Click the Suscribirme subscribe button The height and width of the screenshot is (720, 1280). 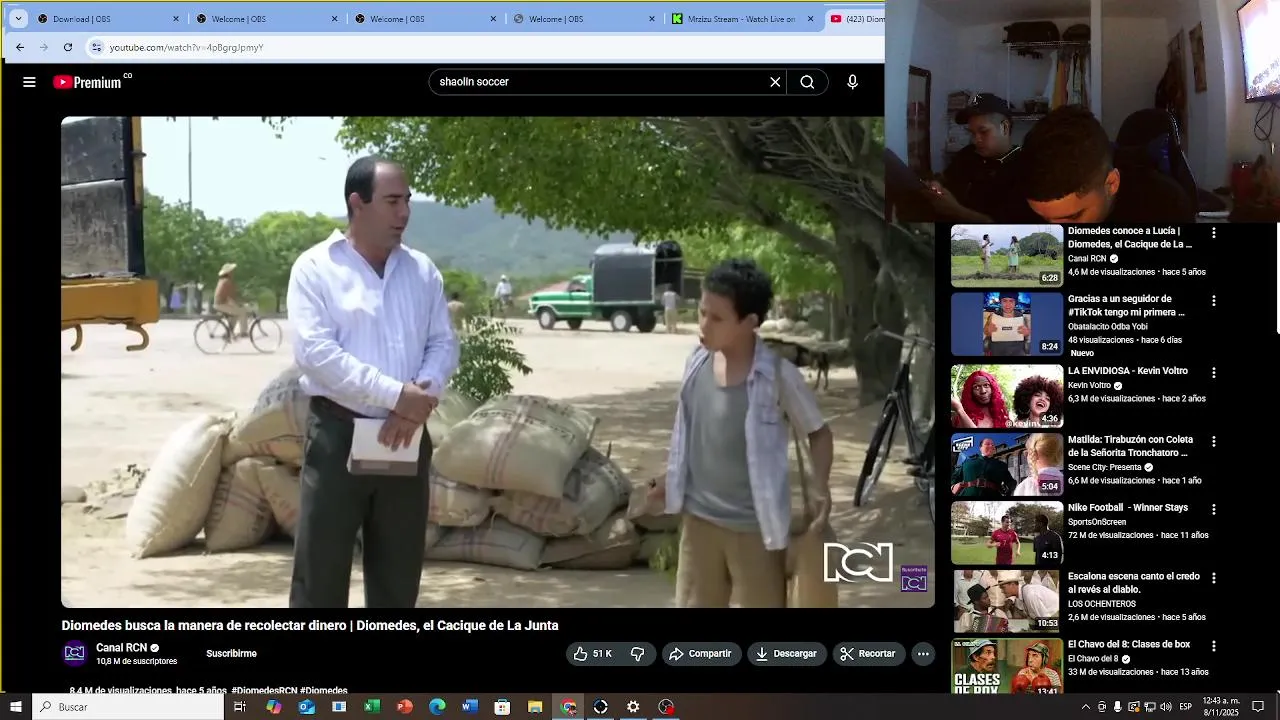[x=231, y=654]
